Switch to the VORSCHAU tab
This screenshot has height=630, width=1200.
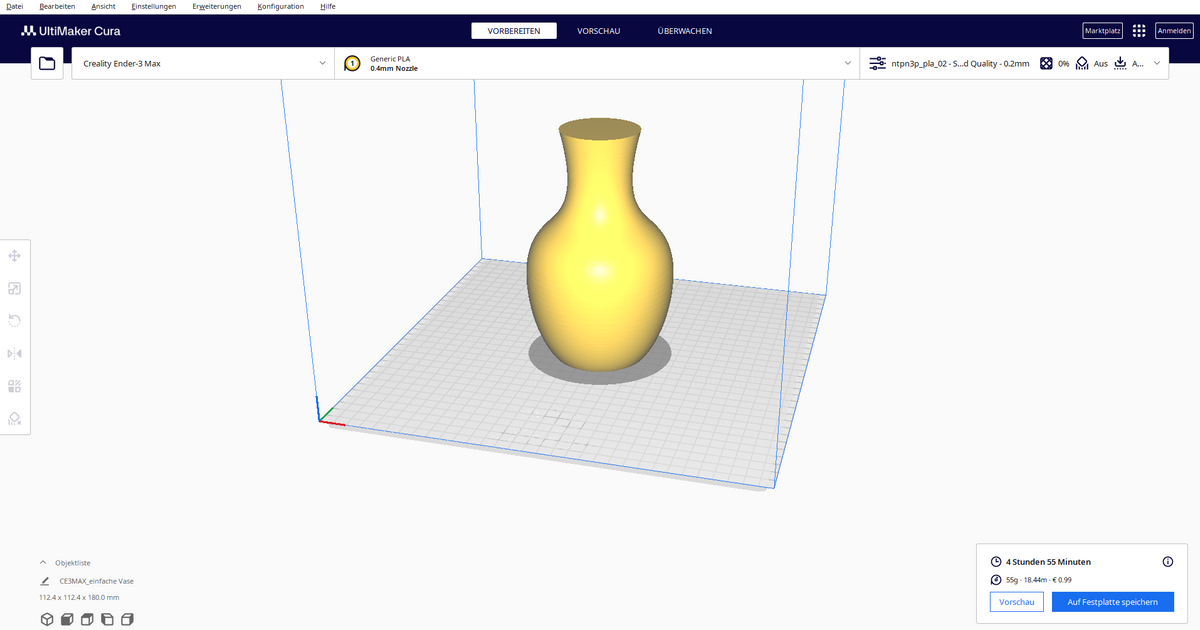(598, 31)
